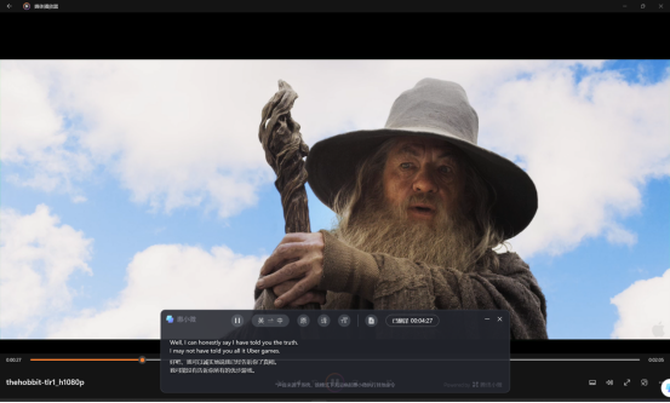Click the total duration 0:02:05 label

656,360
